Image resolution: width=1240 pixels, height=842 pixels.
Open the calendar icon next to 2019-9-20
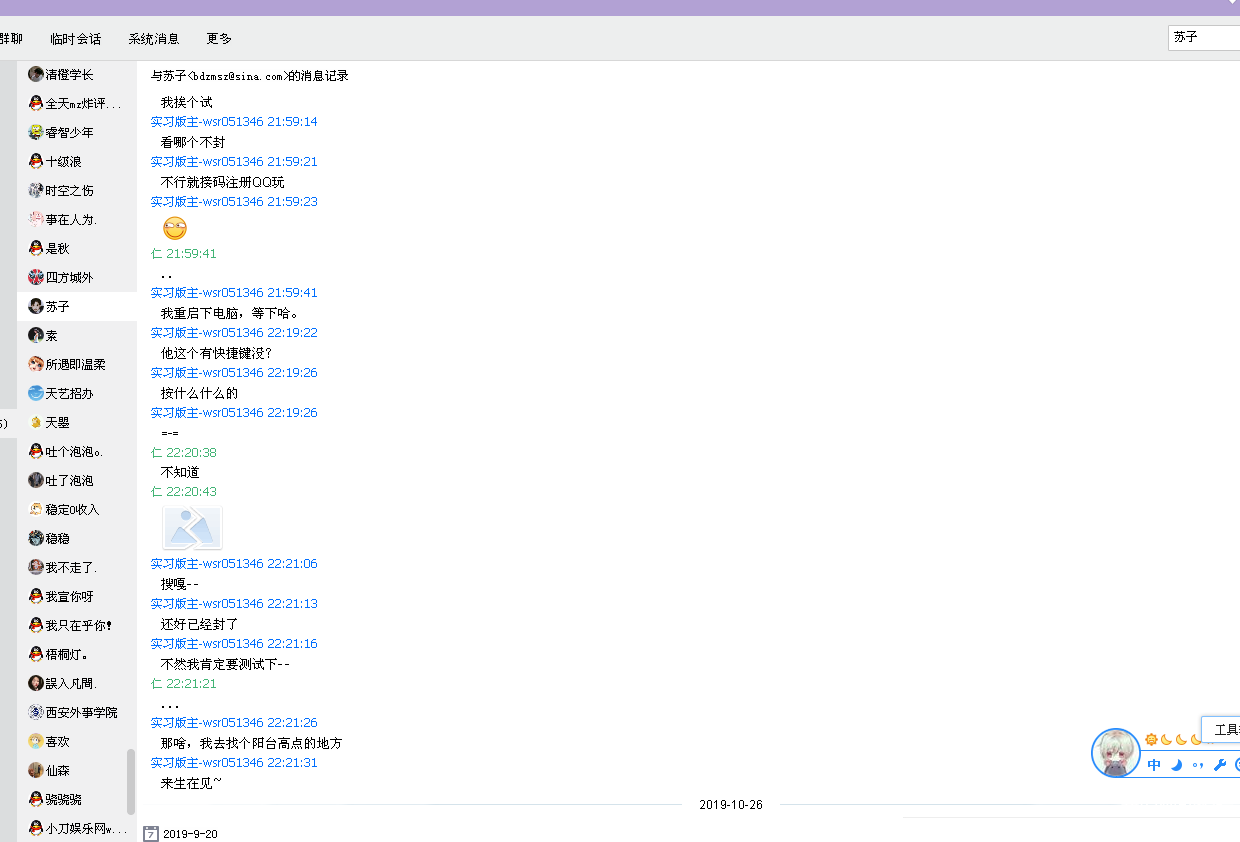[x=151, y=833]
